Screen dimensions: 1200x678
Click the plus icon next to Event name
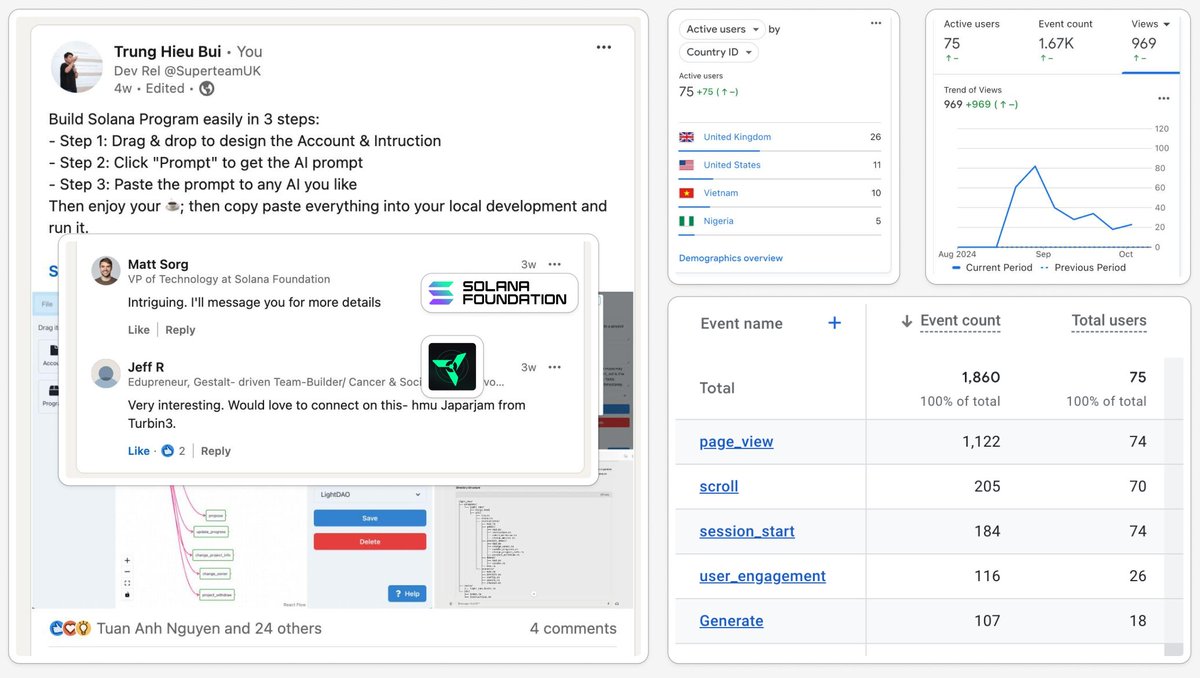pyautogui.click(x=835, y=323)
